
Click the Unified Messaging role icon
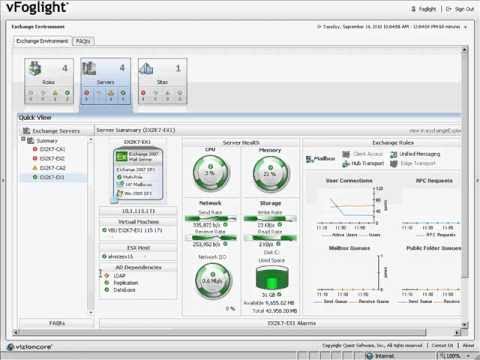click(394, 154)
